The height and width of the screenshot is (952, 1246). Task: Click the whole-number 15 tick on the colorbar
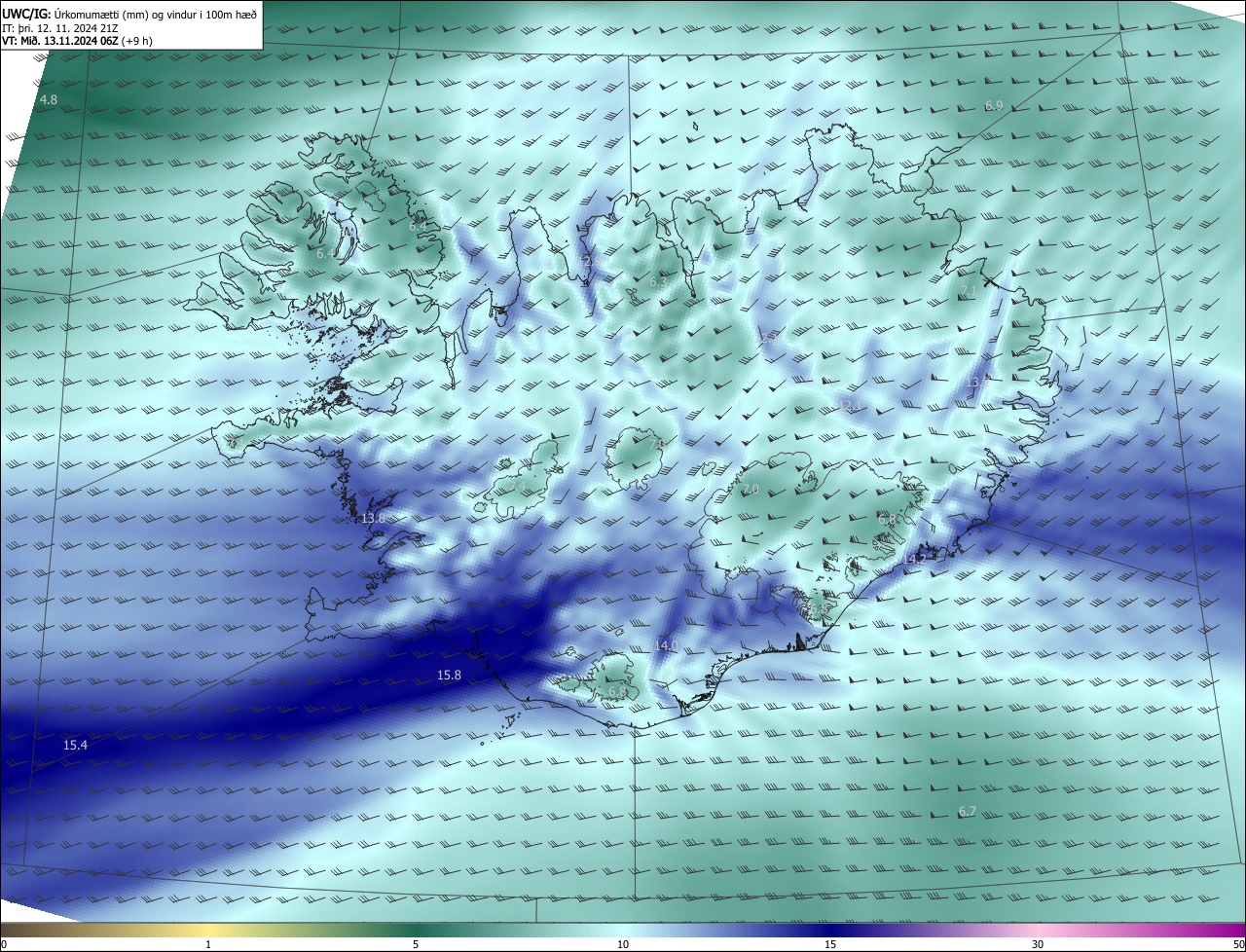tap(830, 945)
